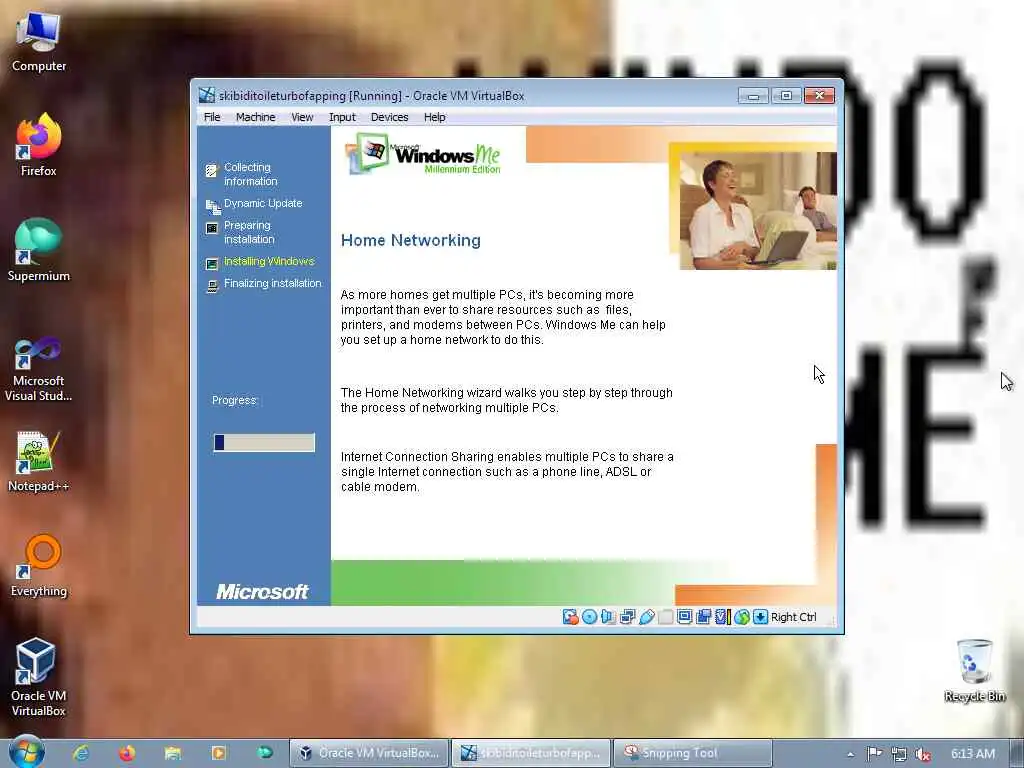Viewport: 1024px width, 768px height.
Task: Select the Recycle Bin desktop icon
Action: click(x=974, y=671)
